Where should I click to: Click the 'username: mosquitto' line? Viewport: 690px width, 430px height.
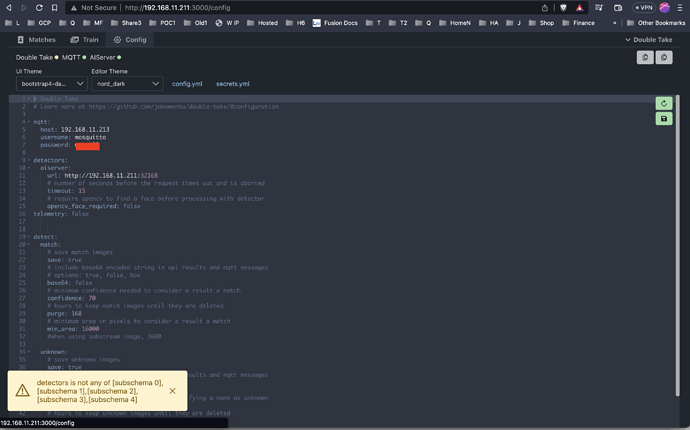pos(73,137)
